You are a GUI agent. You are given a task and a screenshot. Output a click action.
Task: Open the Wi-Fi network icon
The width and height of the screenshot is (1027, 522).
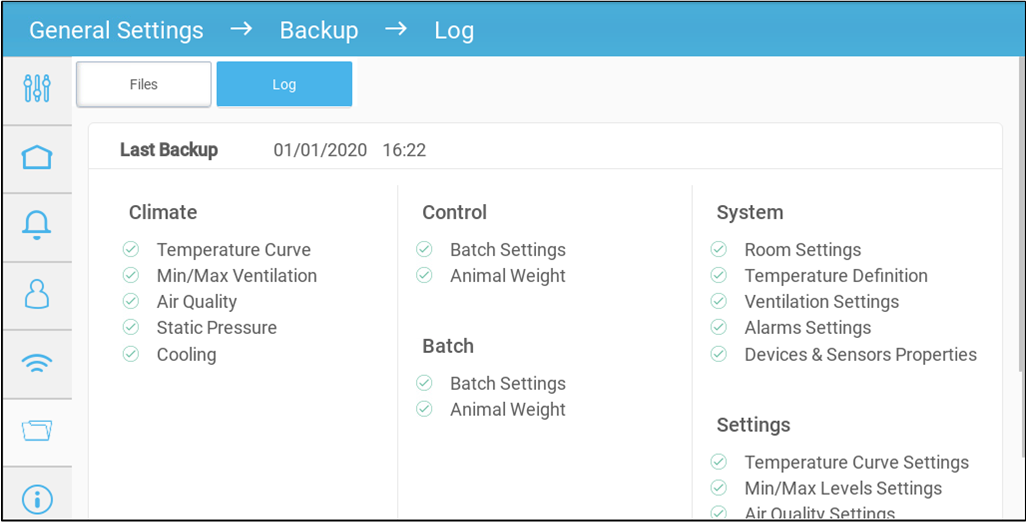pyautogui.click(x=37, y=363)
